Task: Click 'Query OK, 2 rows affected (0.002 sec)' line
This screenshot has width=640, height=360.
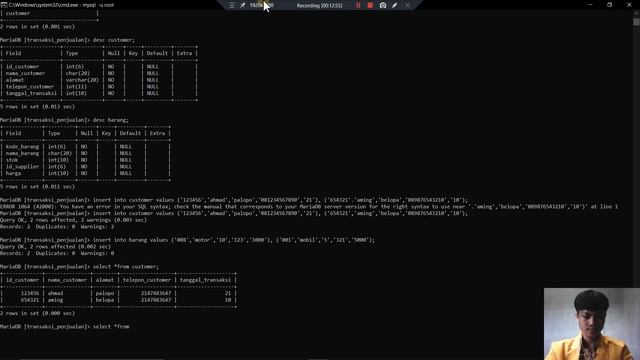Action: pos(56,247)
